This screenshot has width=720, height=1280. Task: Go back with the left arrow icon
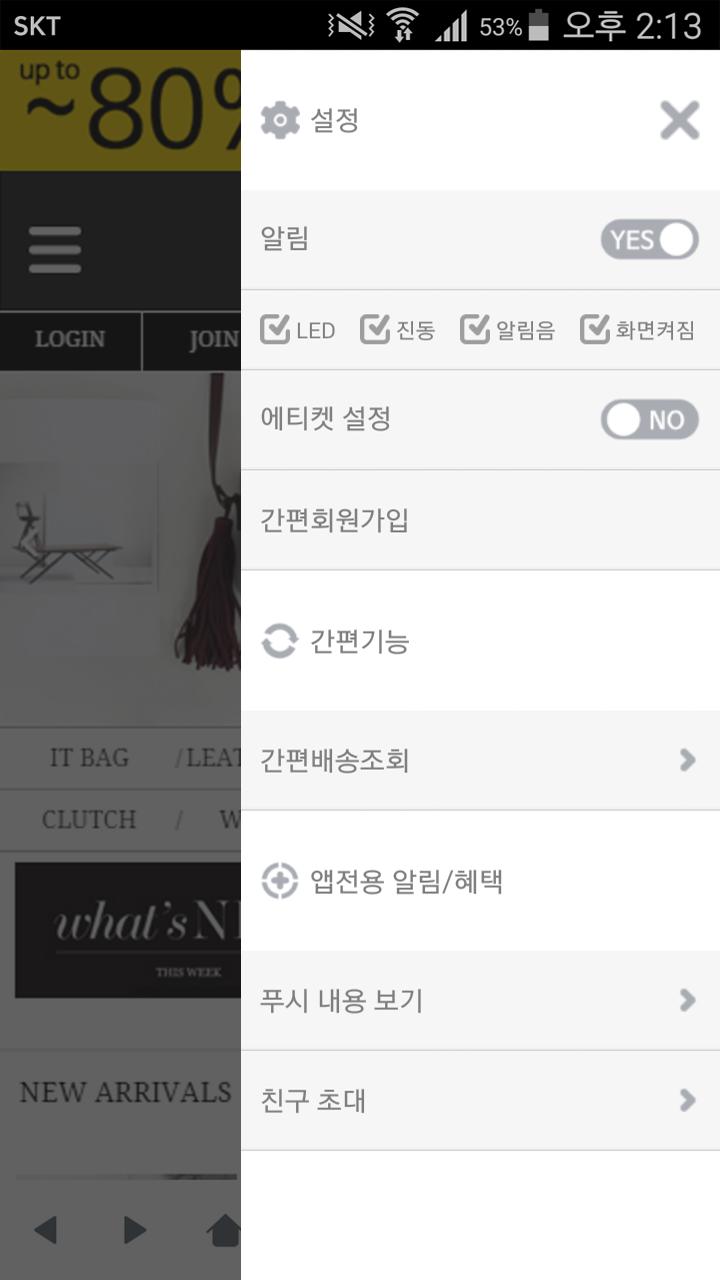[45, 1230]
